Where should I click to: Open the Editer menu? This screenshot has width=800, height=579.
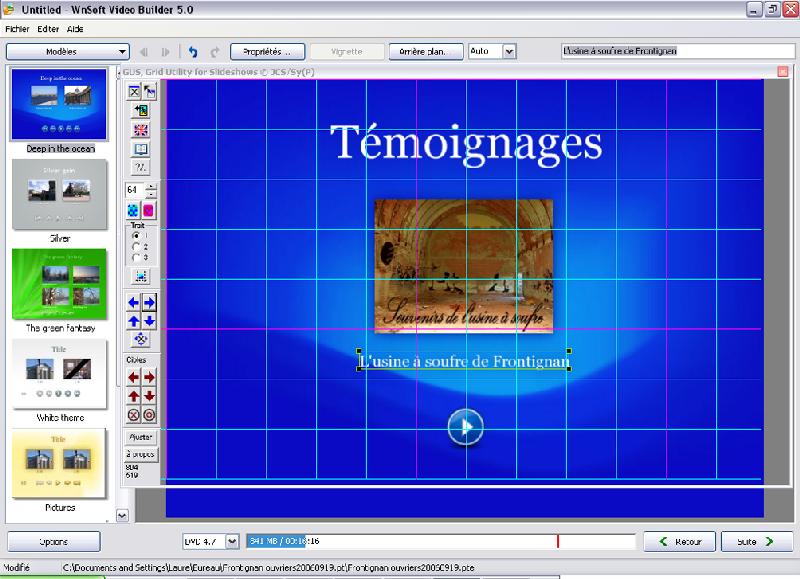pos(48,29)
